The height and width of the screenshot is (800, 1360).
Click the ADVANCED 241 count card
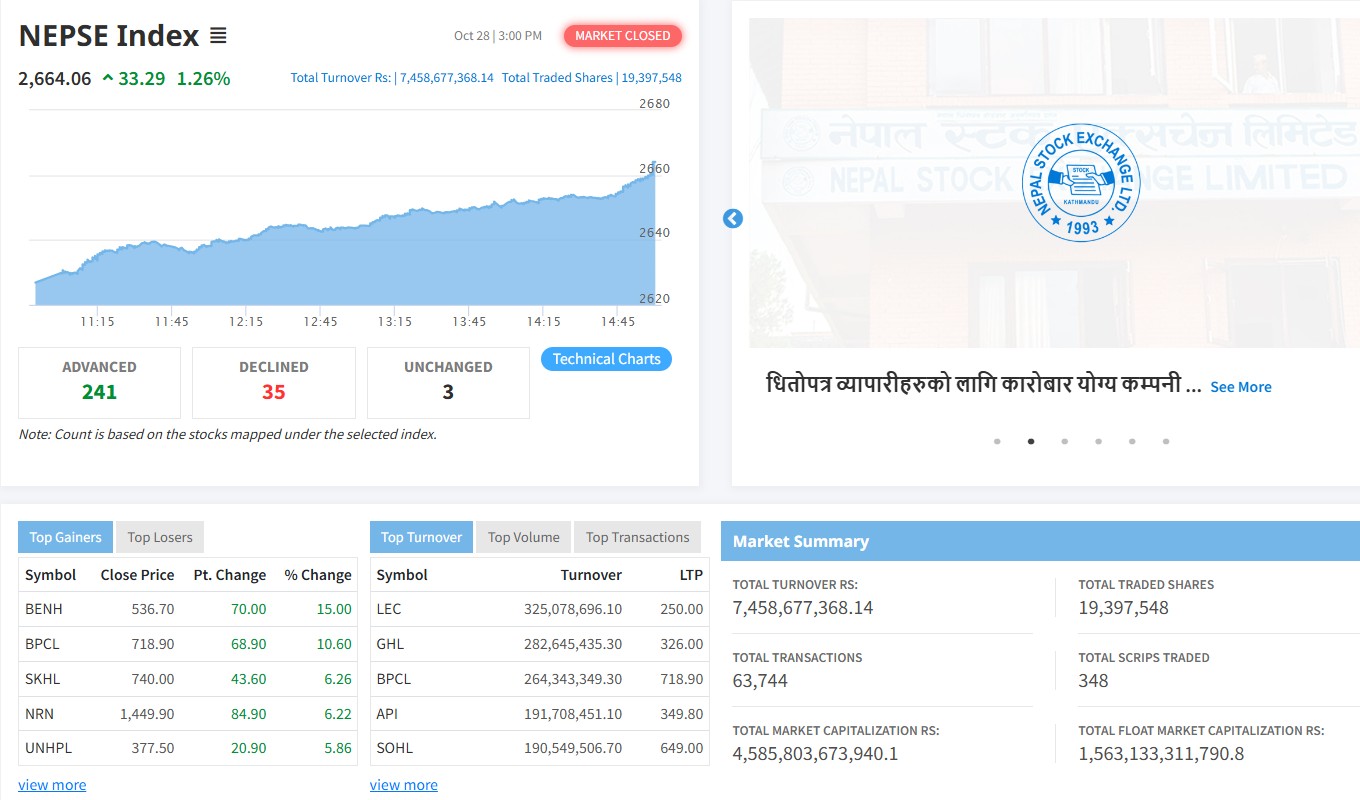pyautogui.click(x=99, y=382)
